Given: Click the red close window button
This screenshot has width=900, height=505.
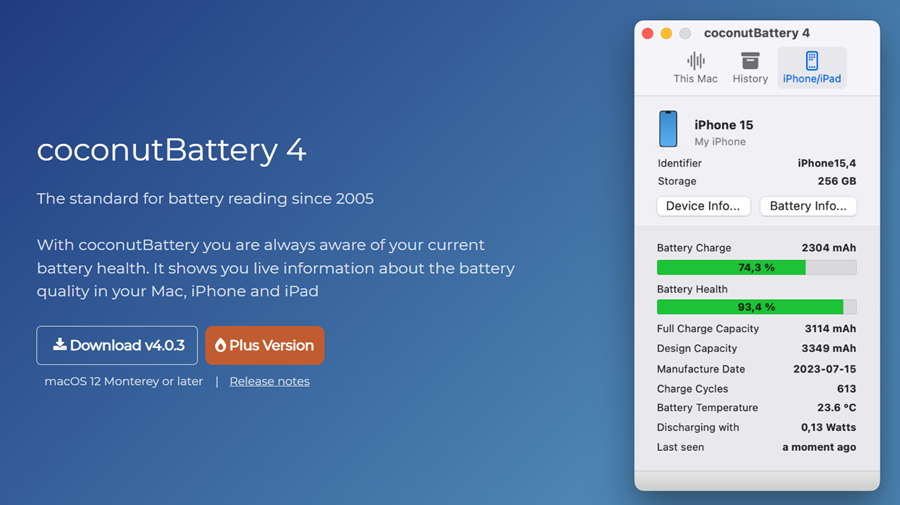Looking at the screenshot, I should [647, 33].
